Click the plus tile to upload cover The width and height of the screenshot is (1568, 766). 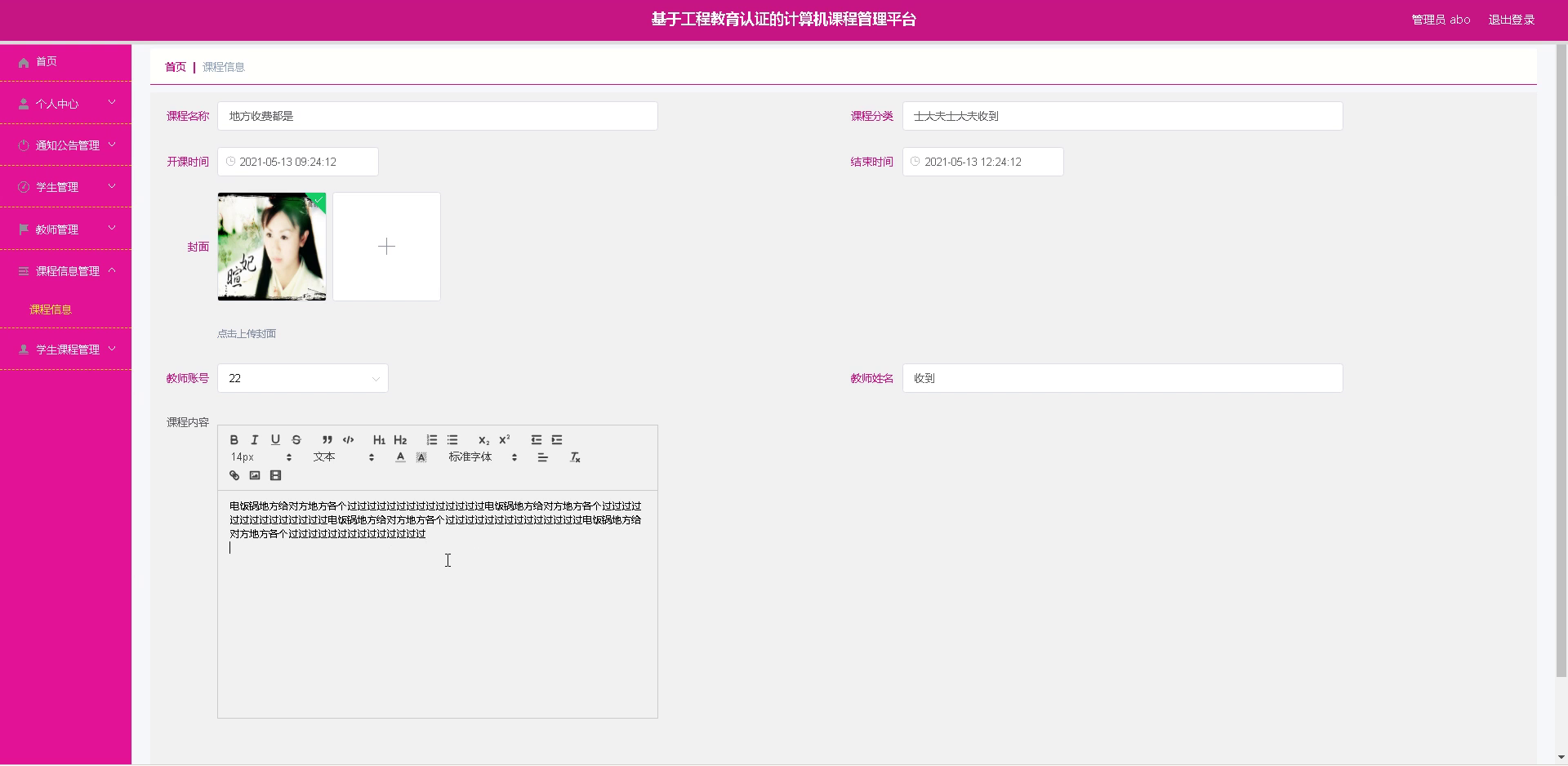pos(386,247)
